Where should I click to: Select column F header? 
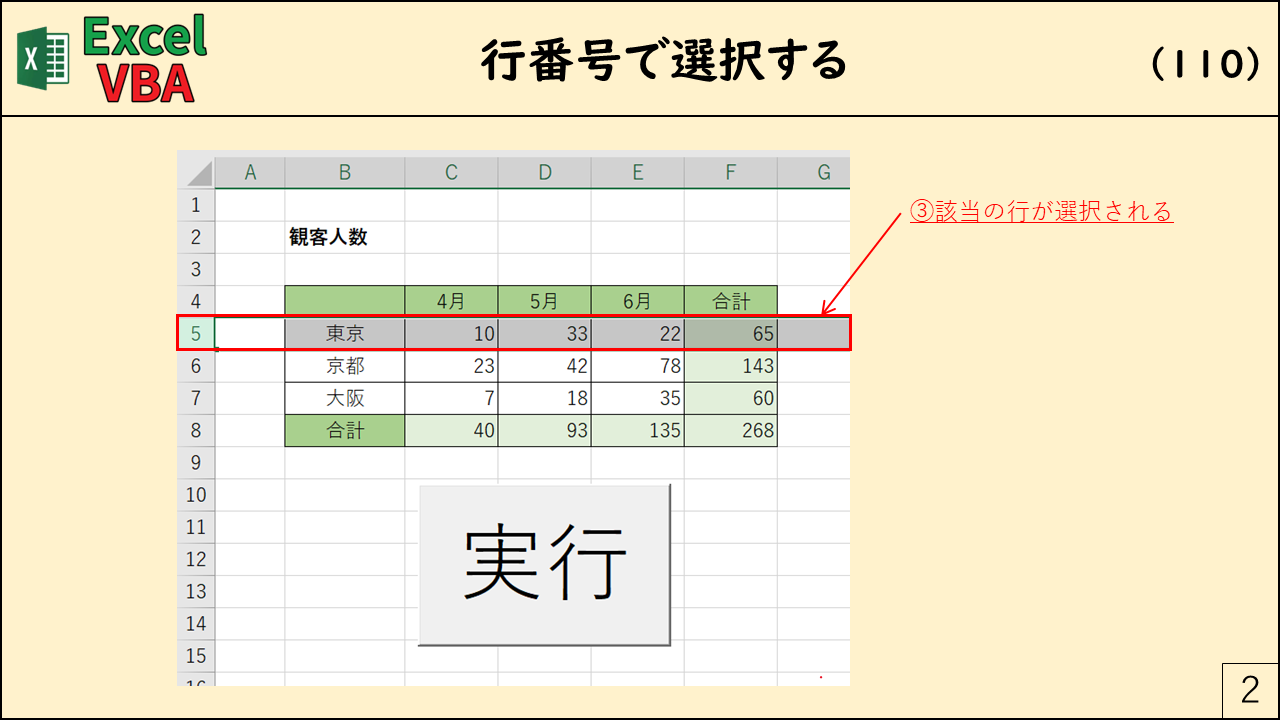tap(730, 173)
